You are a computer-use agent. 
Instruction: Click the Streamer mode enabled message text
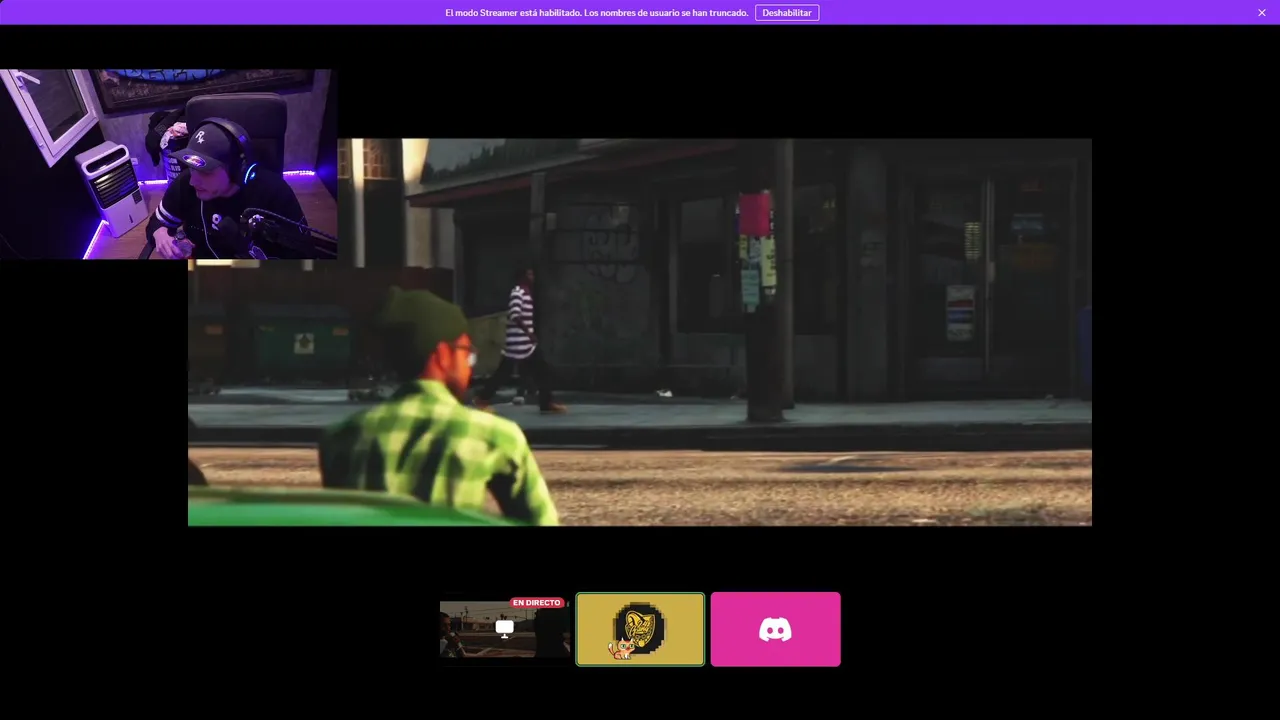tap(596, 13)
